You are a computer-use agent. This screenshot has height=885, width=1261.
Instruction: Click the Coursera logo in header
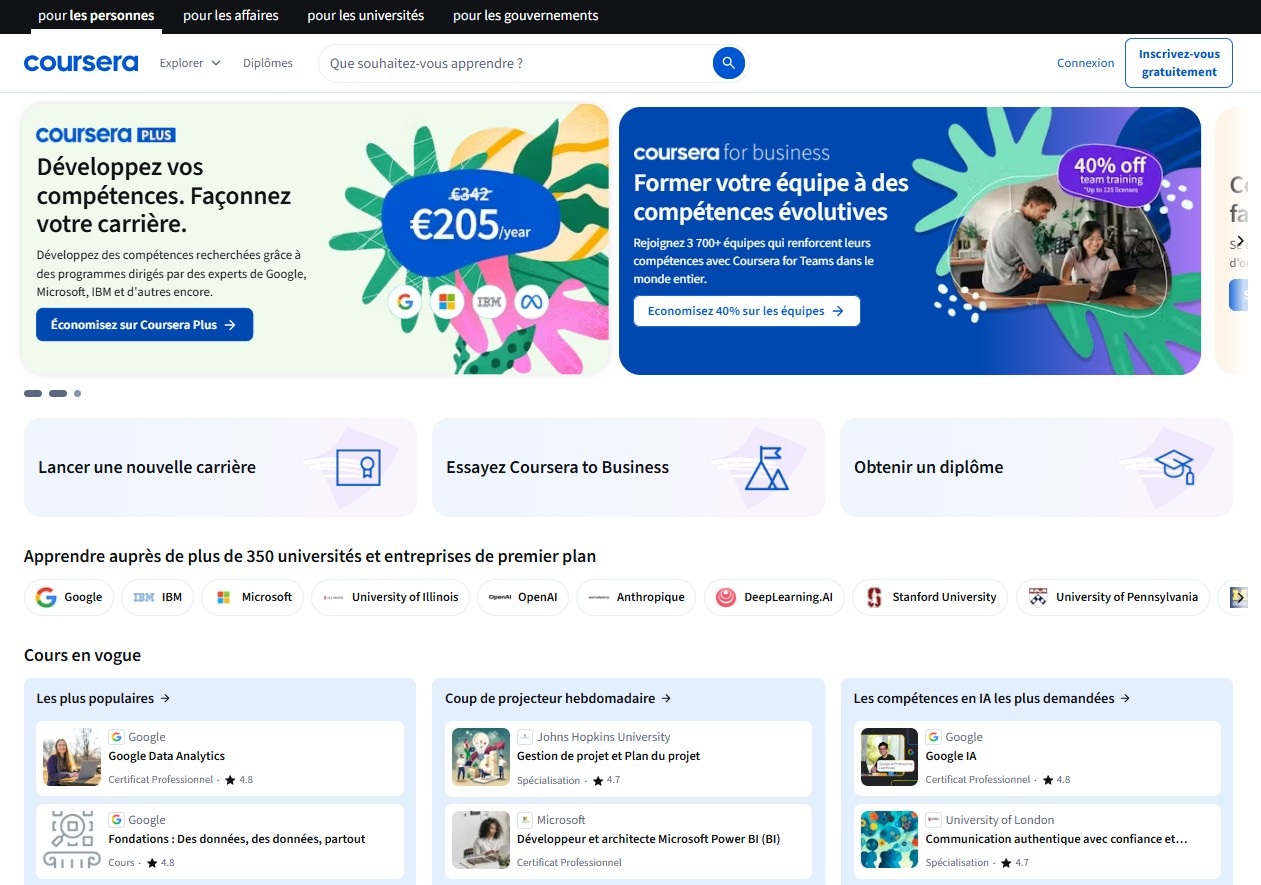pos(81,63)
